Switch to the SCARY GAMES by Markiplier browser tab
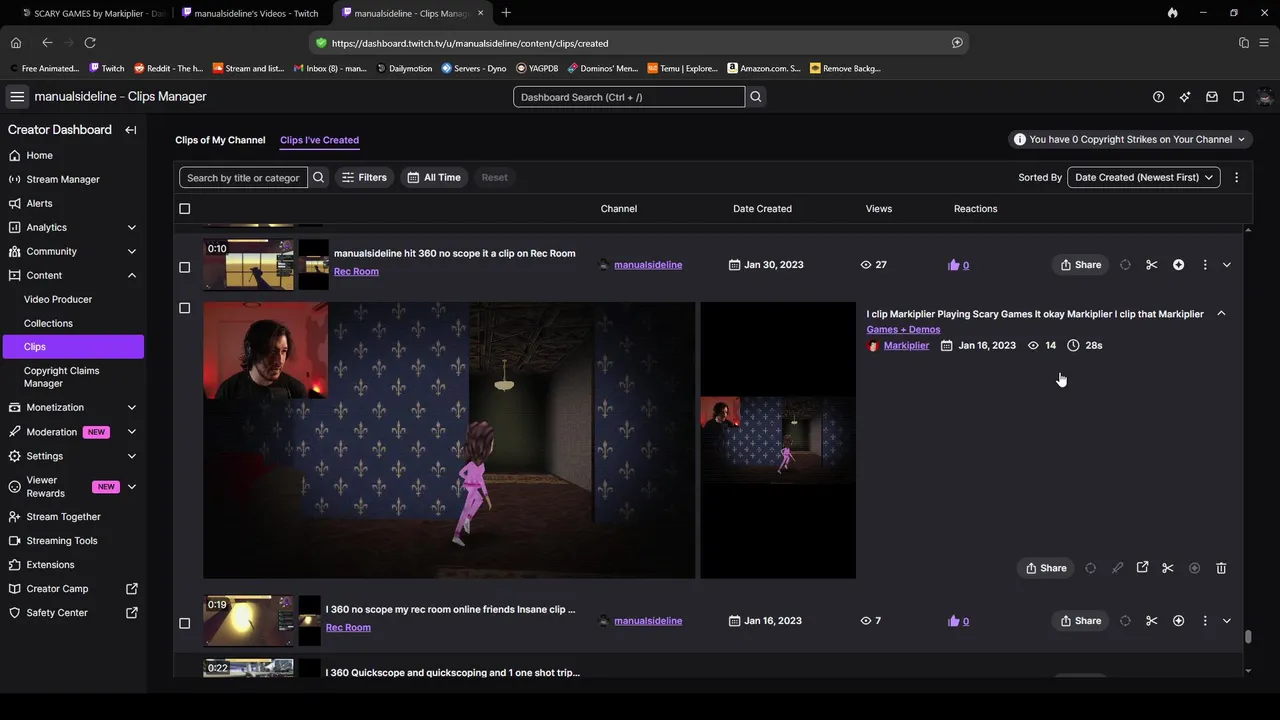Viewport: 1280px width, 720px height. [x=92, y=13]
